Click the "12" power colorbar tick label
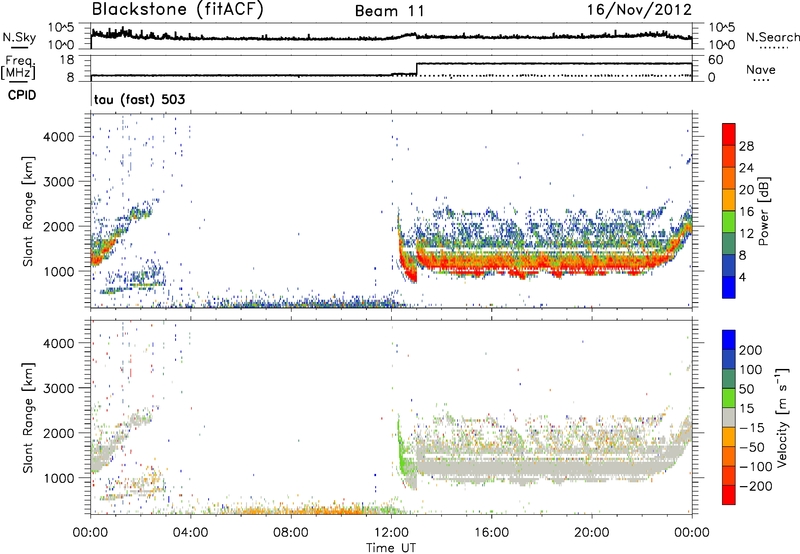The height and width of the screenshot is (554, 800). click(746, 234)
